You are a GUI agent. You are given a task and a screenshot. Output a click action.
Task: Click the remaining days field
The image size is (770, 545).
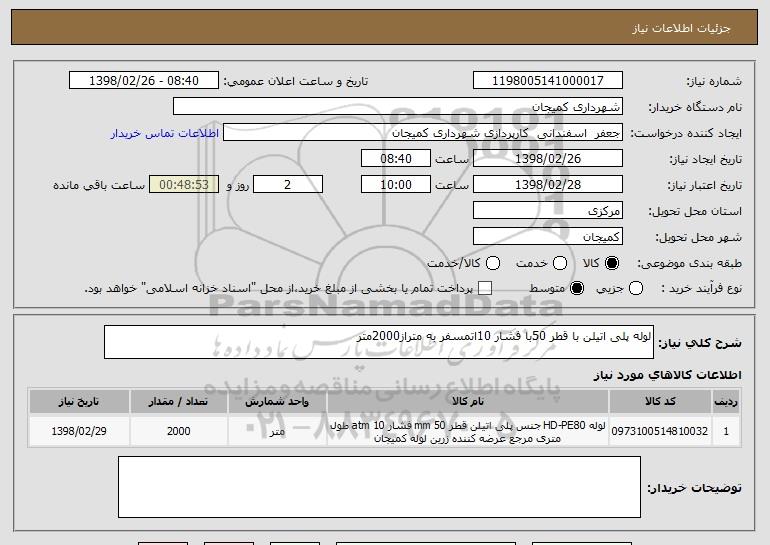click(288, 185)
